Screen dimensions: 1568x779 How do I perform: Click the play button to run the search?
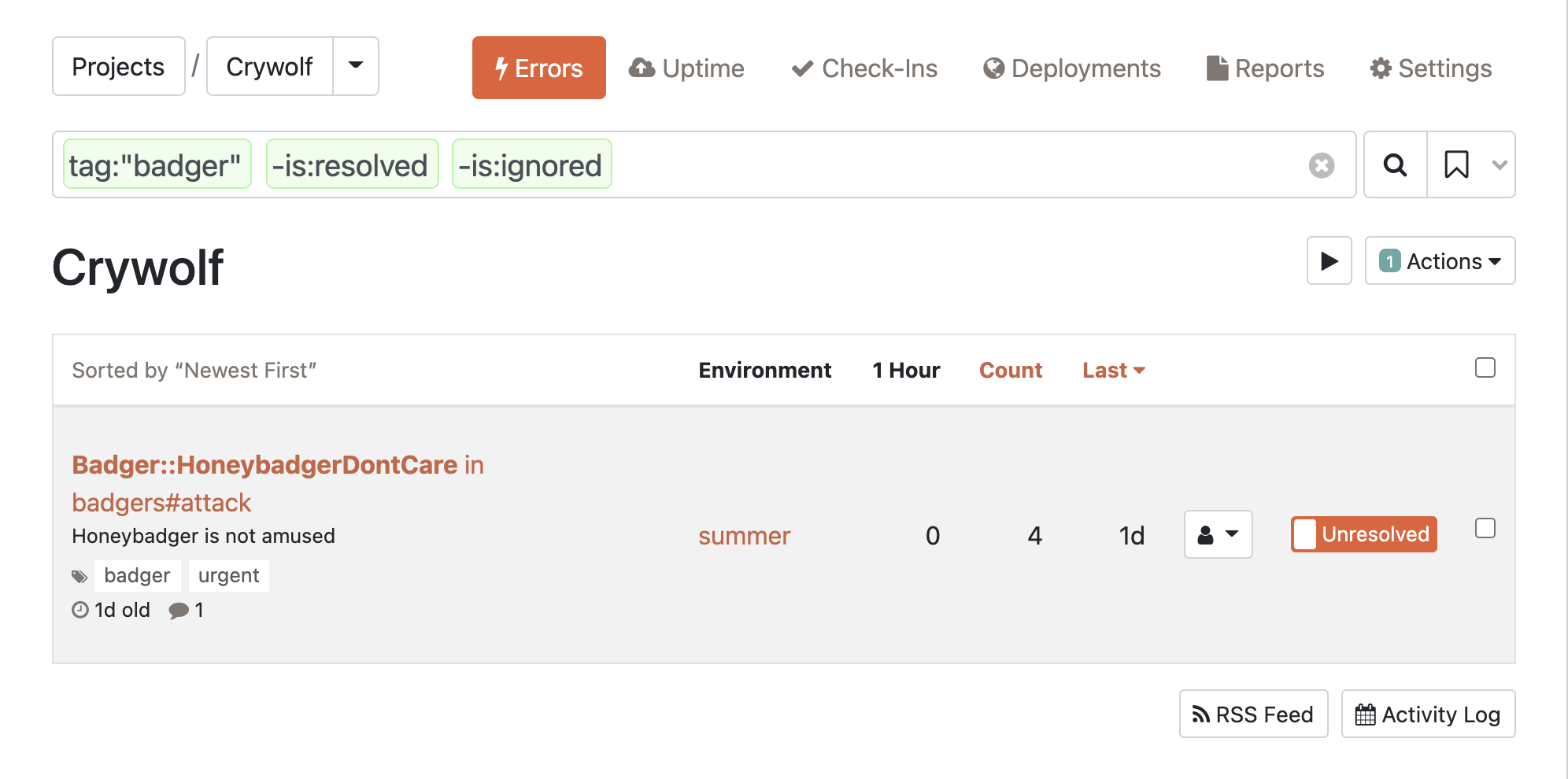(x=1329, y=261)
